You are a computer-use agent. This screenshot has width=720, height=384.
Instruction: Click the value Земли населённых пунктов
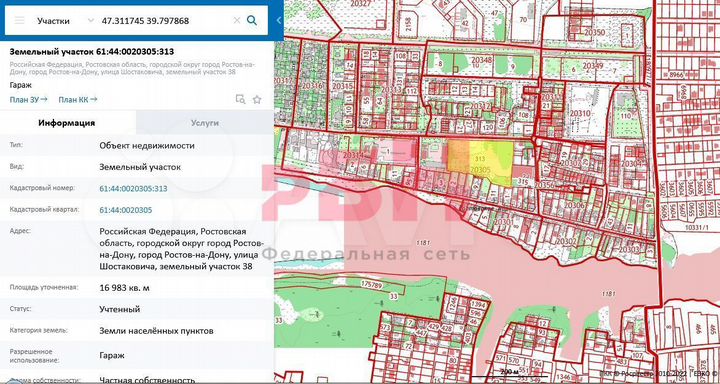[156, 331]
